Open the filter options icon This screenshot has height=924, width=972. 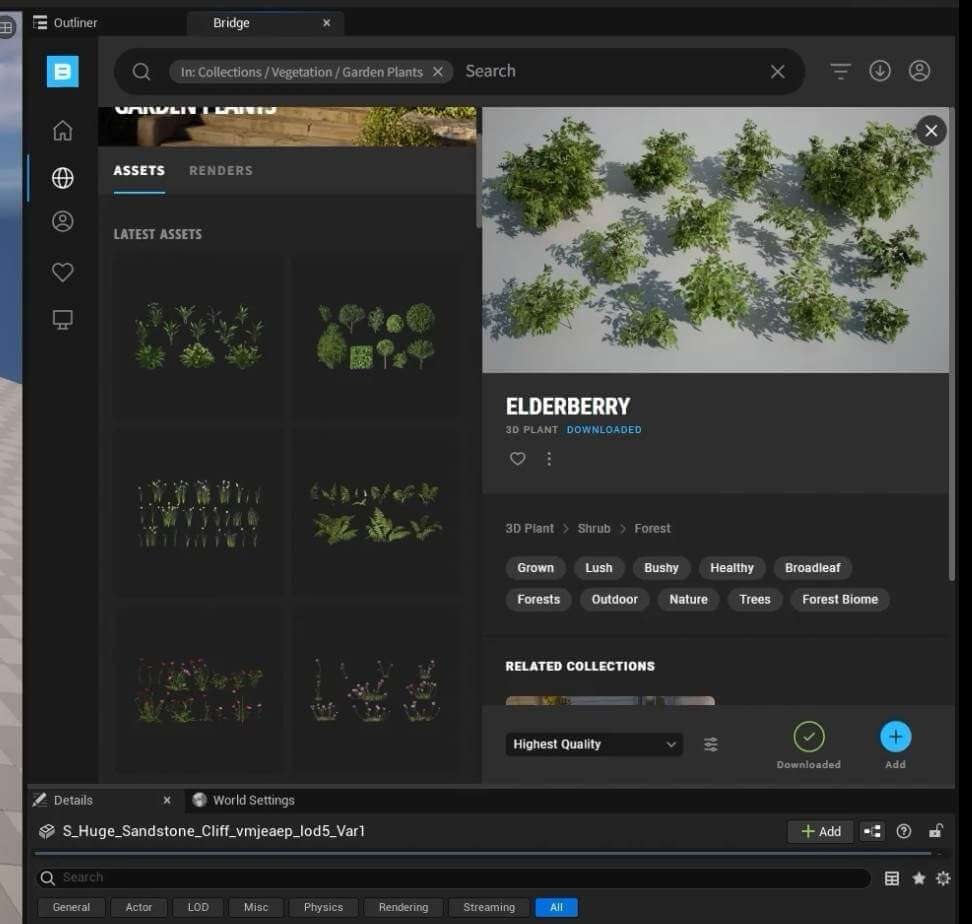[x=841, y=71]
